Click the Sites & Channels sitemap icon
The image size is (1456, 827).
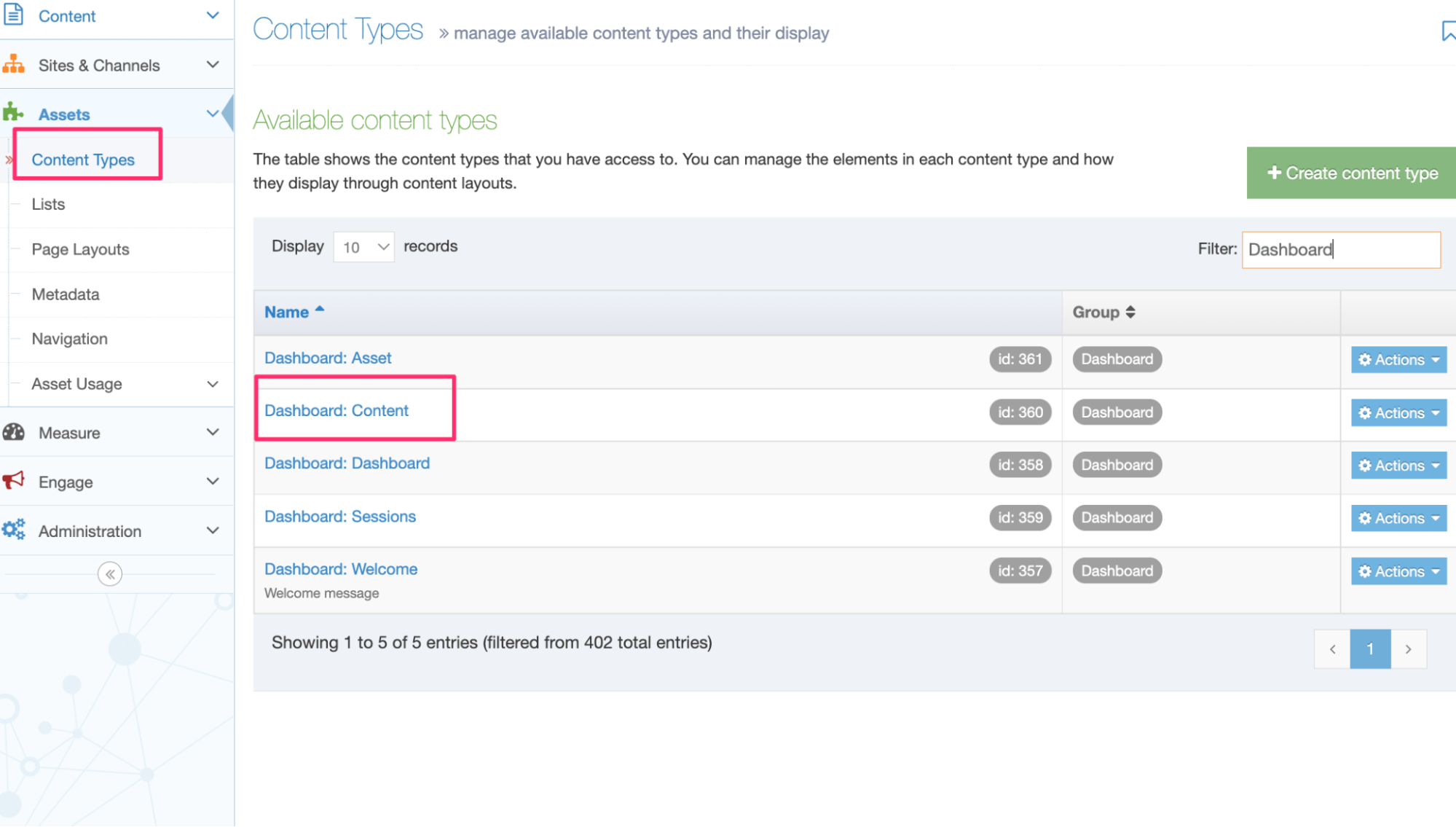(14, 64)
